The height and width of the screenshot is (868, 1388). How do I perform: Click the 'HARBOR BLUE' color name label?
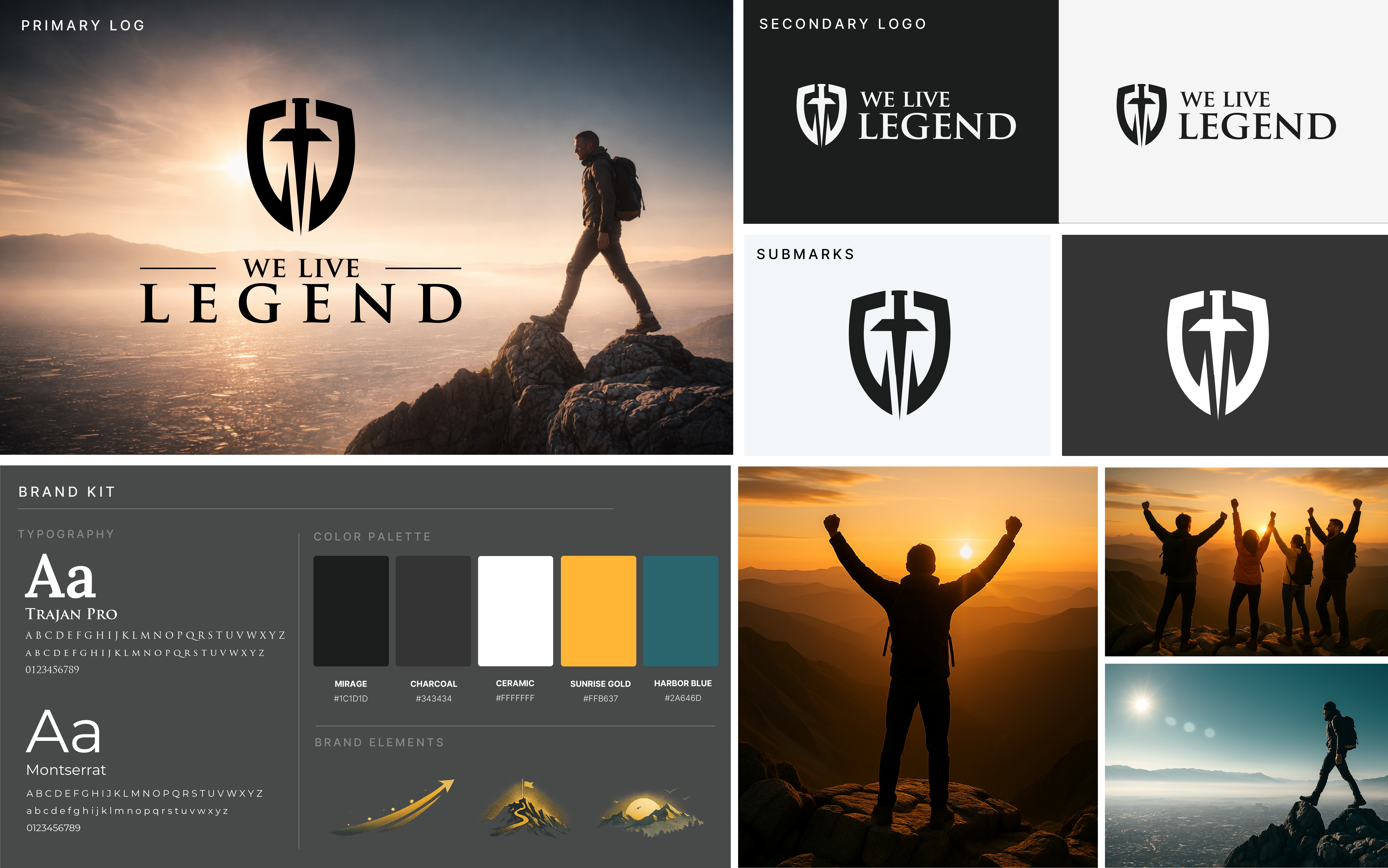click(683, 683)
